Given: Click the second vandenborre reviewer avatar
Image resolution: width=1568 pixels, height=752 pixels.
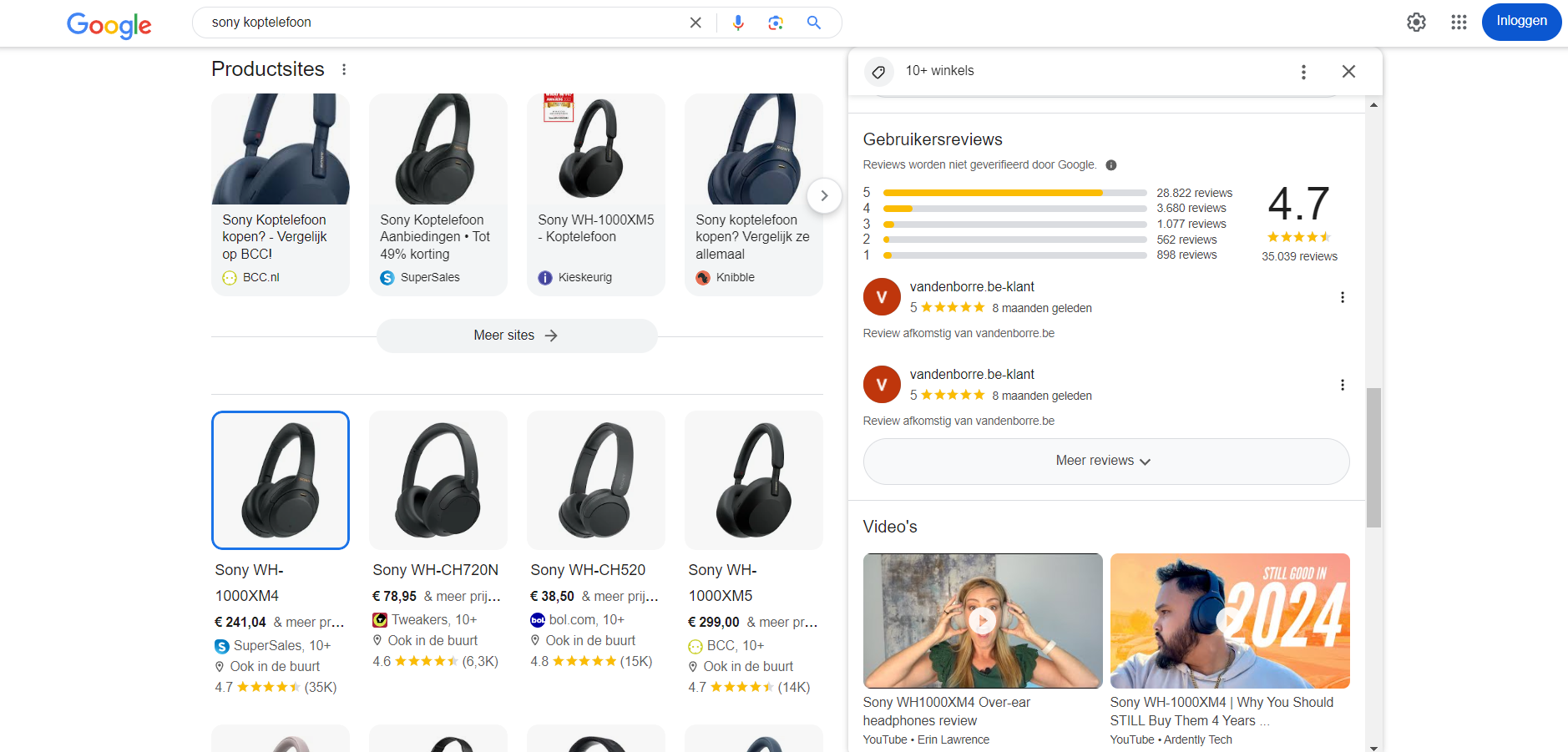Looking at the screenshot, I should [882, 385].
